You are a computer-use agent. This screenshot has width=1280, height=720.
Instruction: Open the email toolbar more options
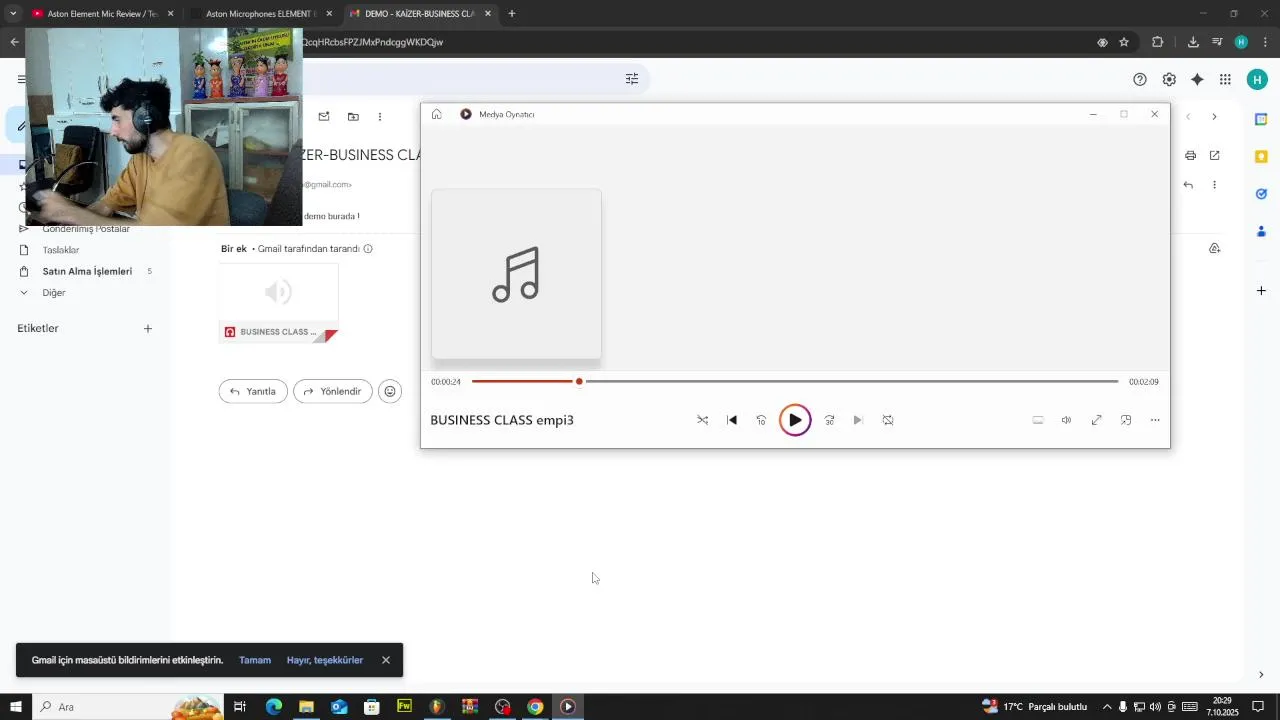point(380,117)
